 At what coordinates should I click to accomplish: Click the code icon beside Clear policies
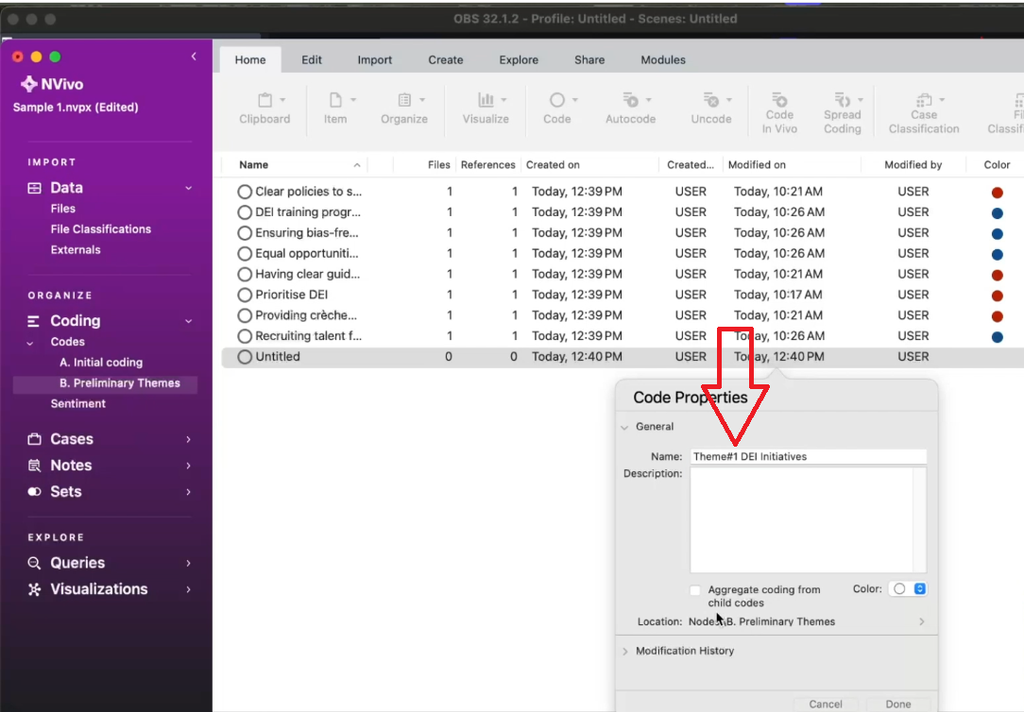click(x=245, y=191)
